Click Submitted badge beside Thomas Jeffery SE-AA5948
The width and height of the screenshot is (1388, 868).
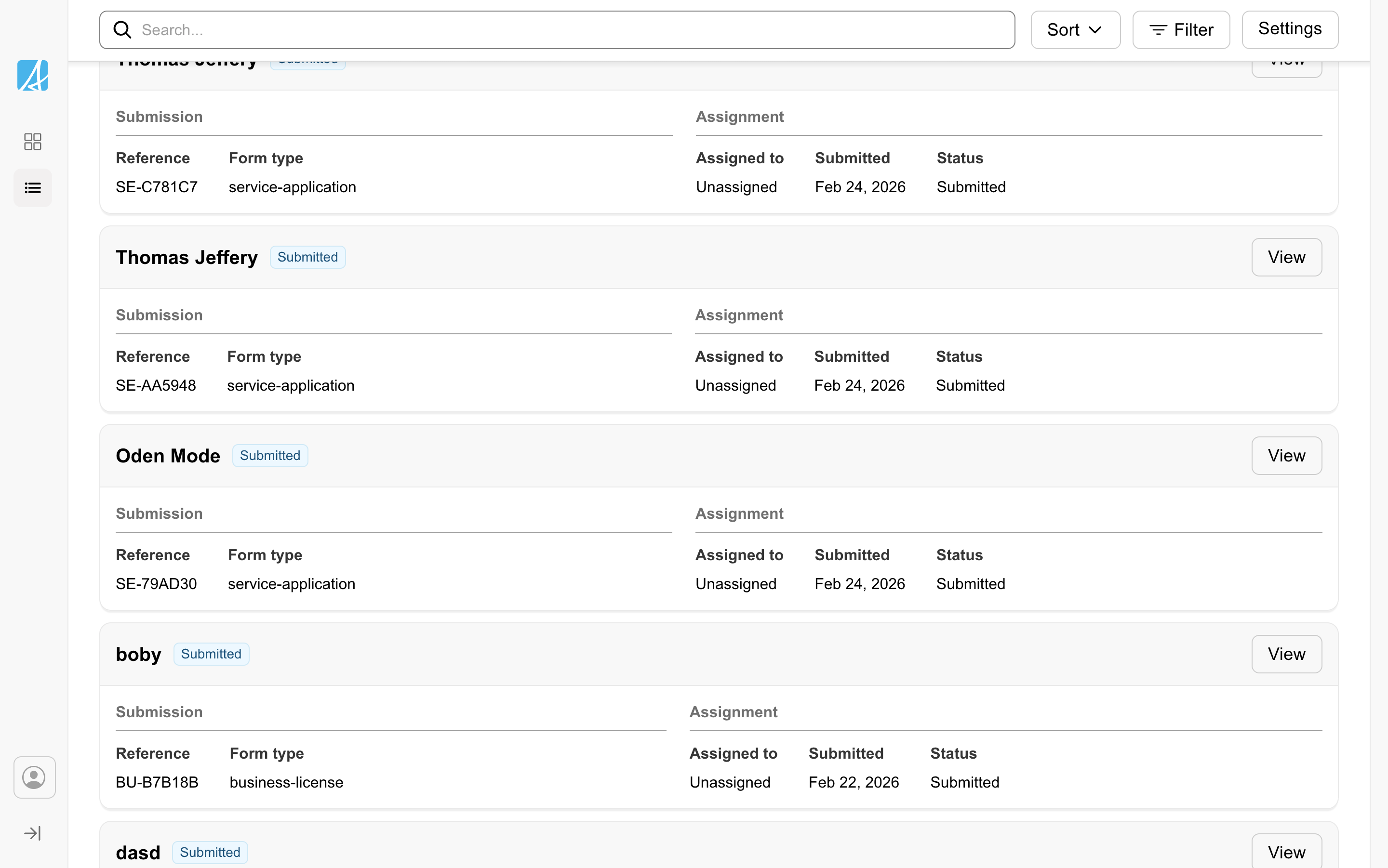308,257
